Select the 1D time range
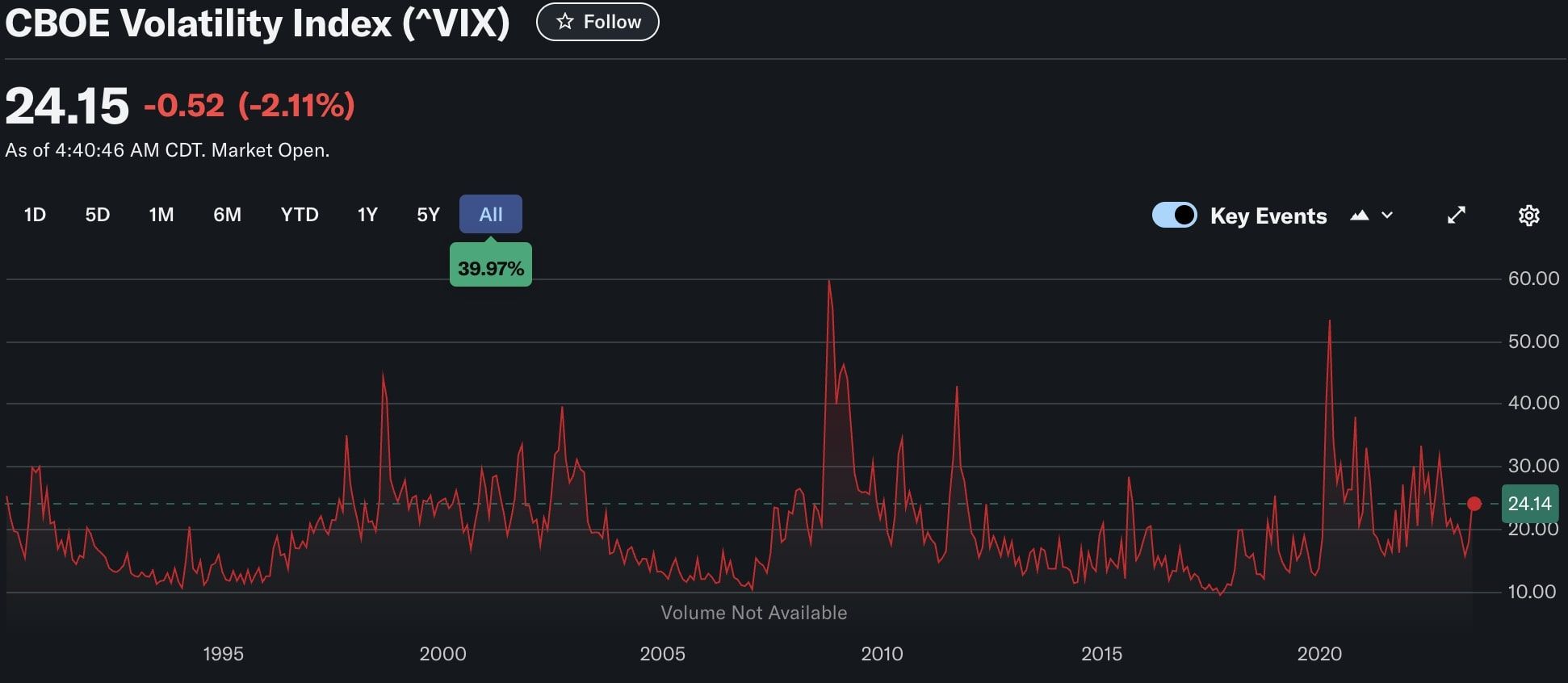This screenshot has height=683, width=1568. click(x=35, y=215)
